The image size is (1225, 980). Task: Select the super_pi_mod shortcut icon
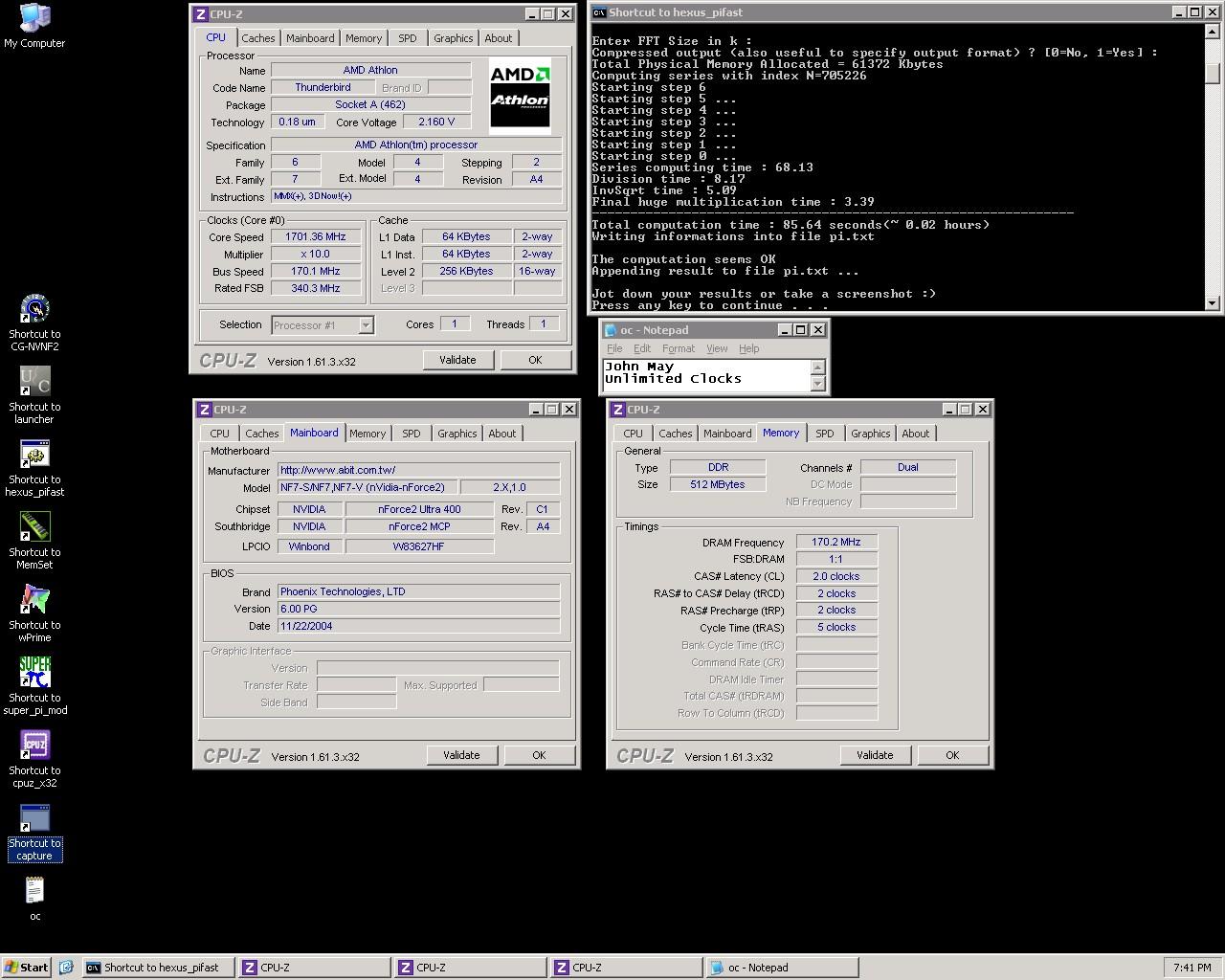click(34, 673)
